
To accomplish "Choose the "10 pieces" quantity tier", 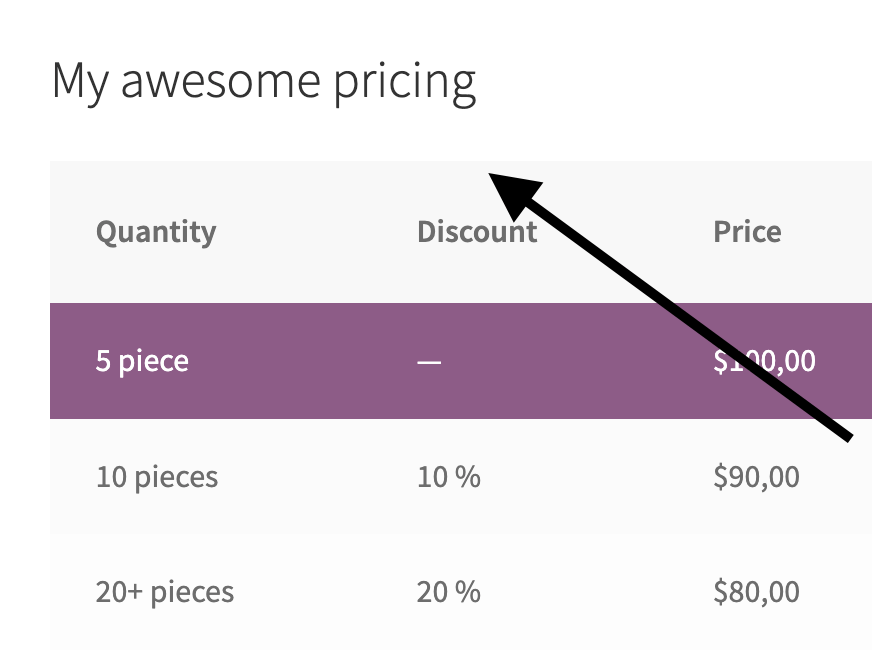I will coord(157,477).
